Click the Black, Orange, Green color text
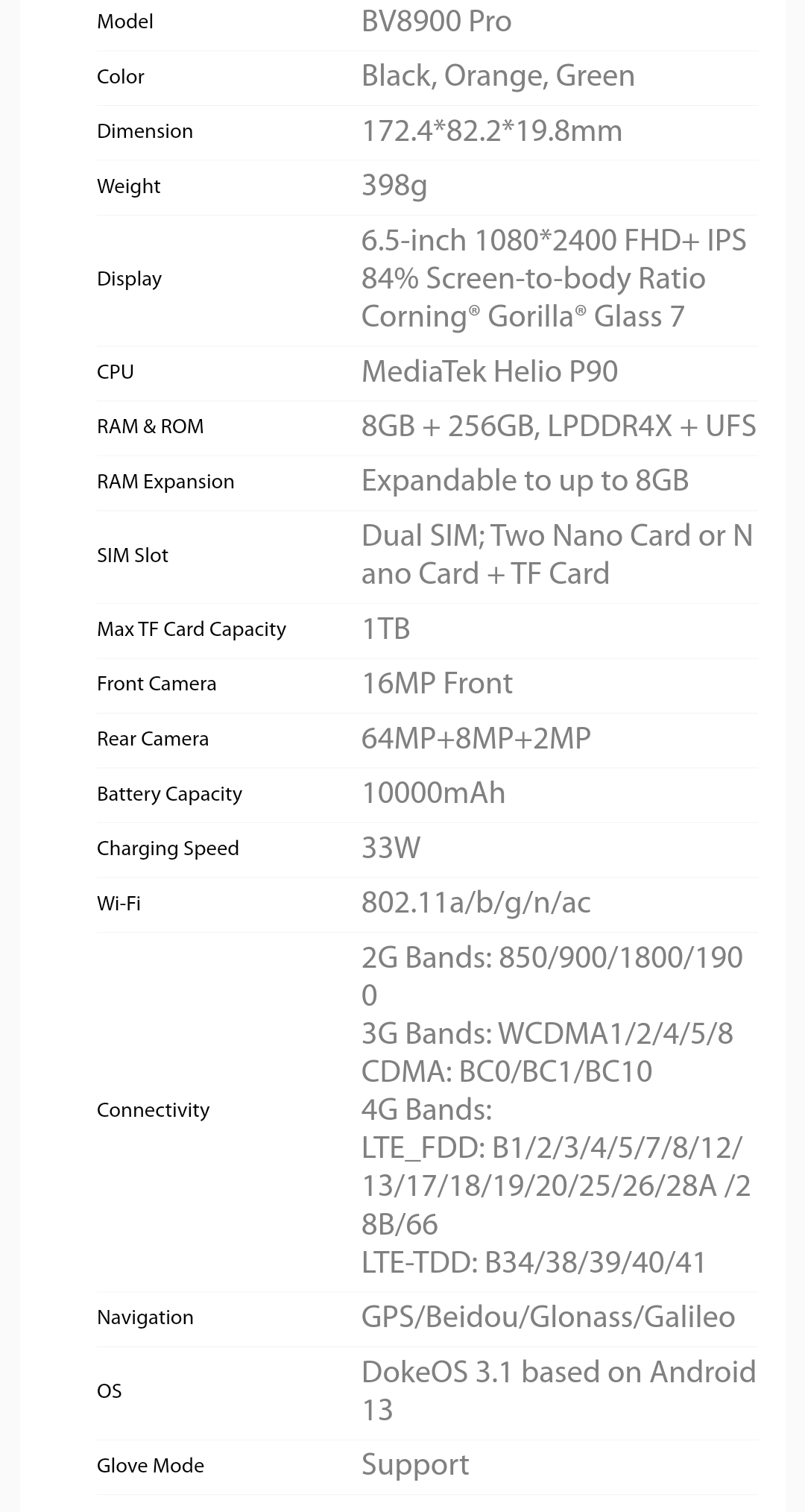Screen dimensions: 805x1512 click(x=498, y=76)
